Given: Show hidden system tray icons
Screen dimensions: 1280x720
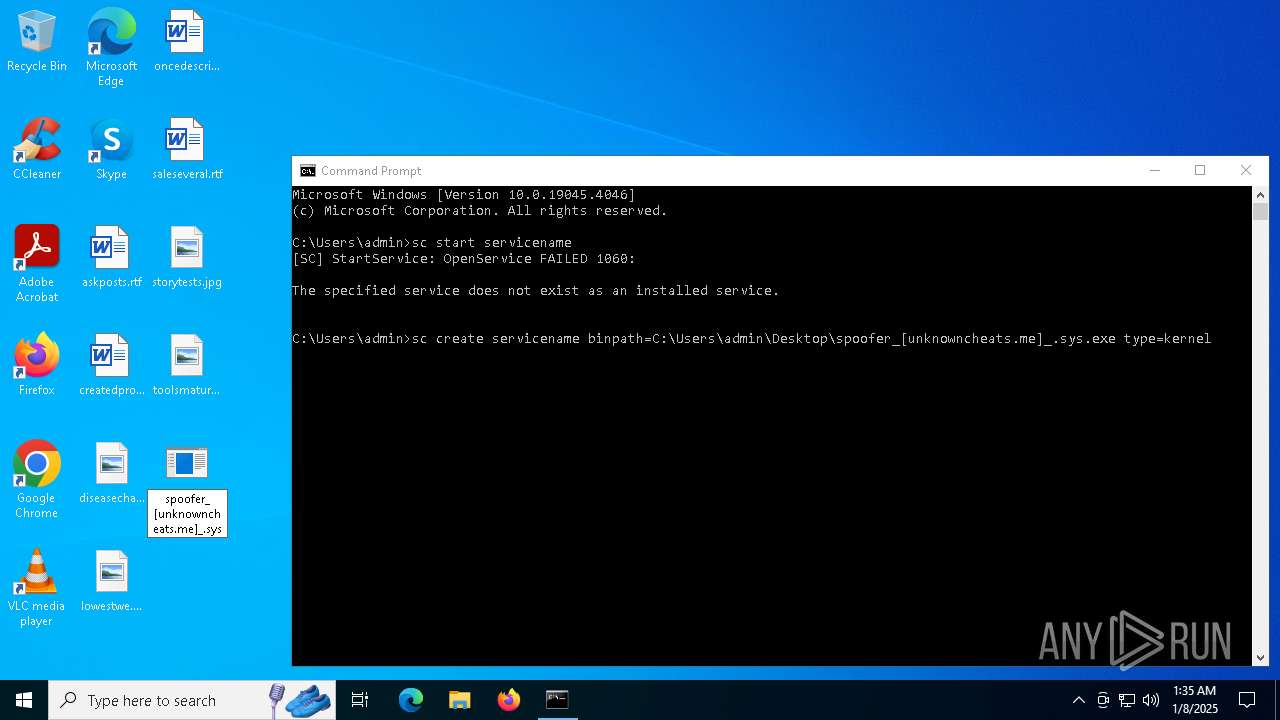Looking at the screenshot, I should tap(1078, 700).
